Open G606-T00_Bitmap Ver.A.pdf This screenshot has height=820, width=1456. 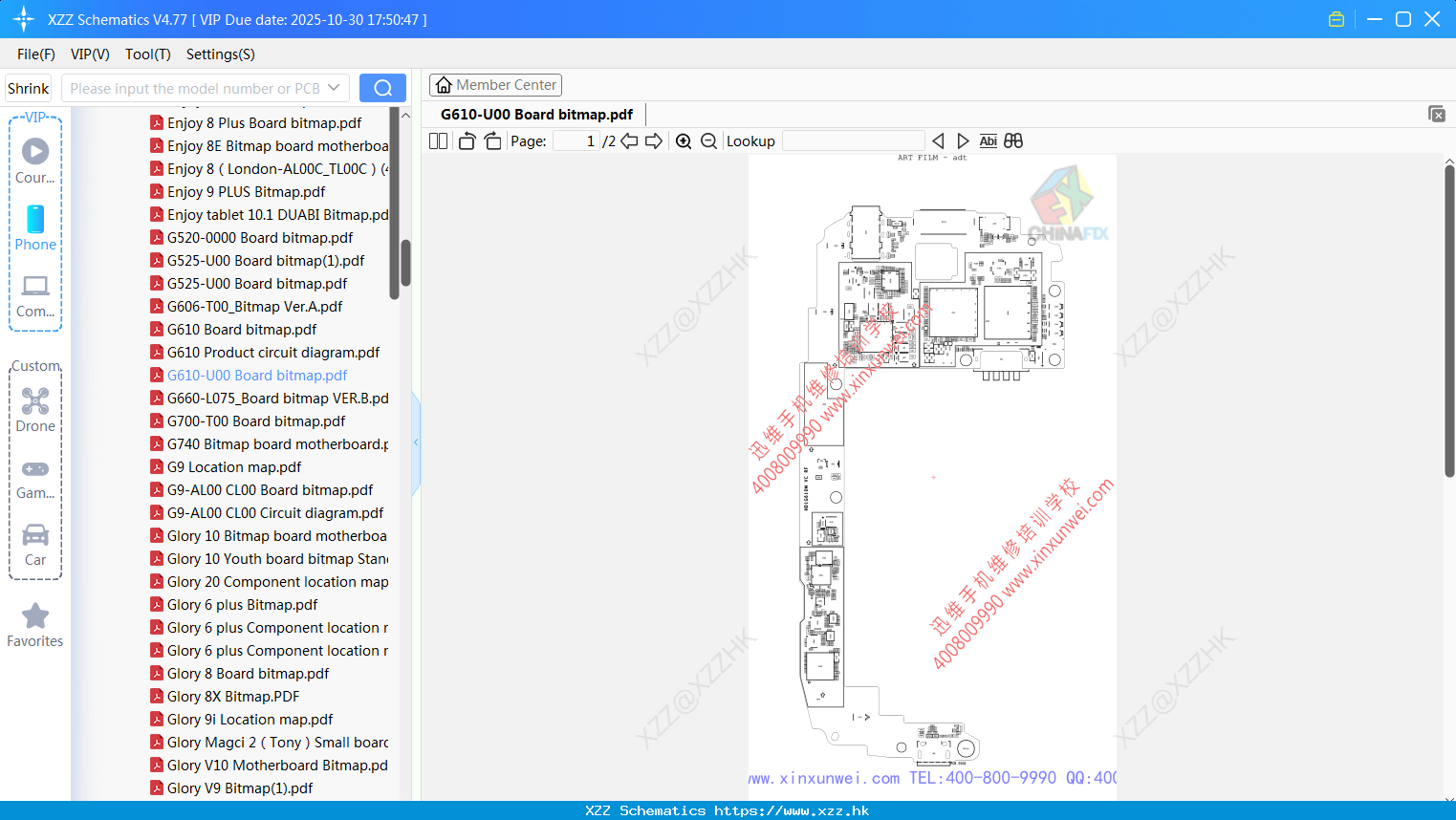[254, 307]
